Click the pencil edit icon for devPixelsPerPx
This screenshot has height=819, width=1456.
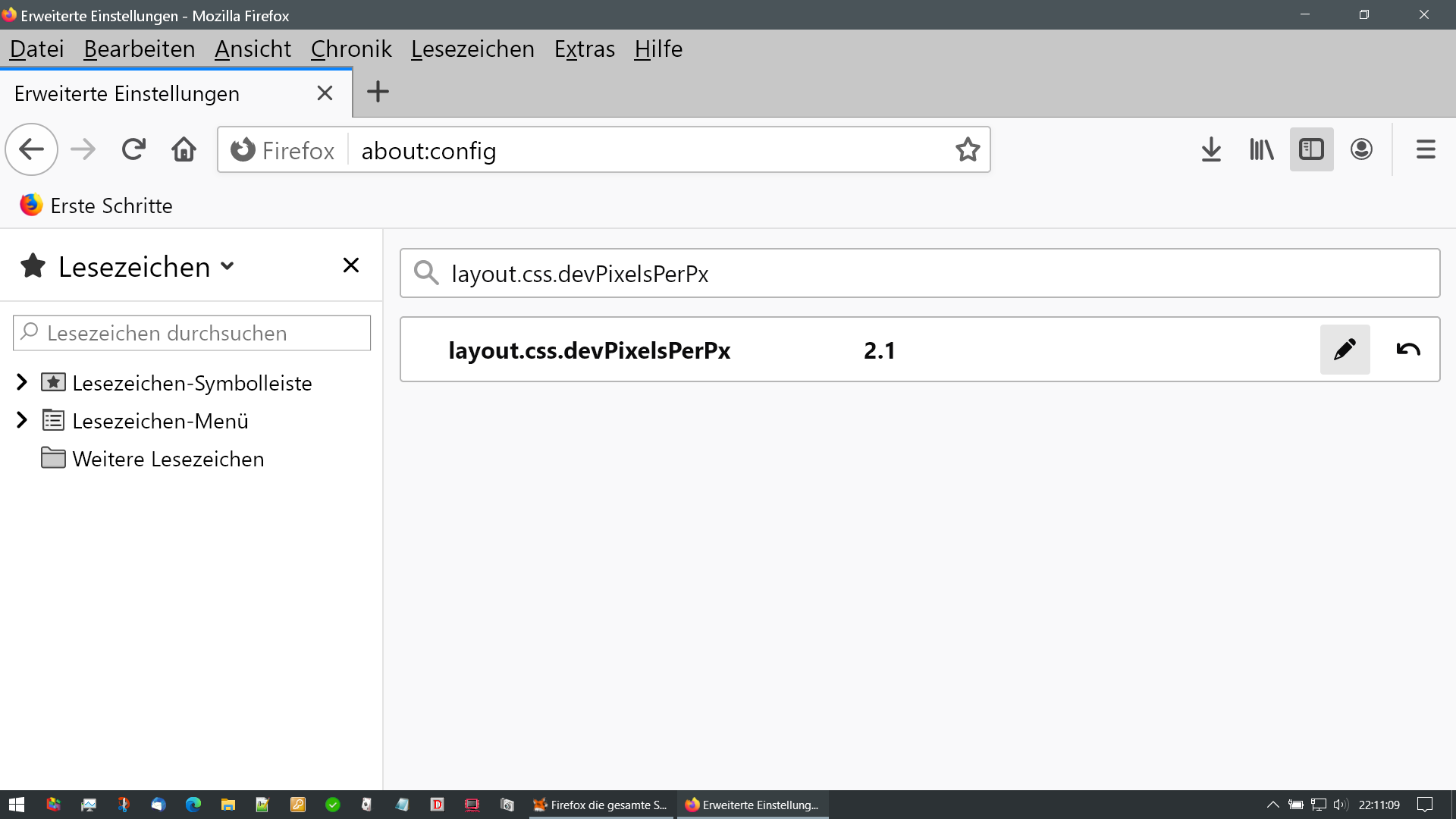coord(1344,350)
